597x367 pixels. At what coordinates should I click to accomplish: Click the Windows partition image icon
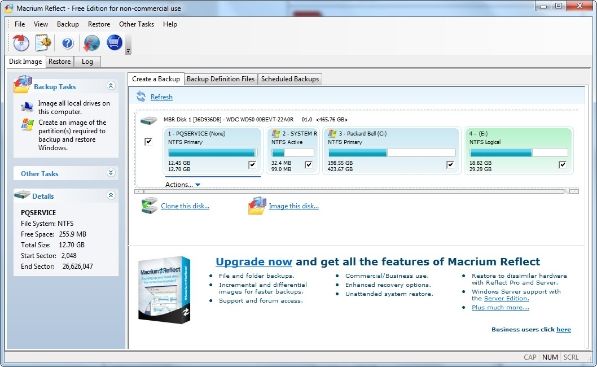click(27, 124)
